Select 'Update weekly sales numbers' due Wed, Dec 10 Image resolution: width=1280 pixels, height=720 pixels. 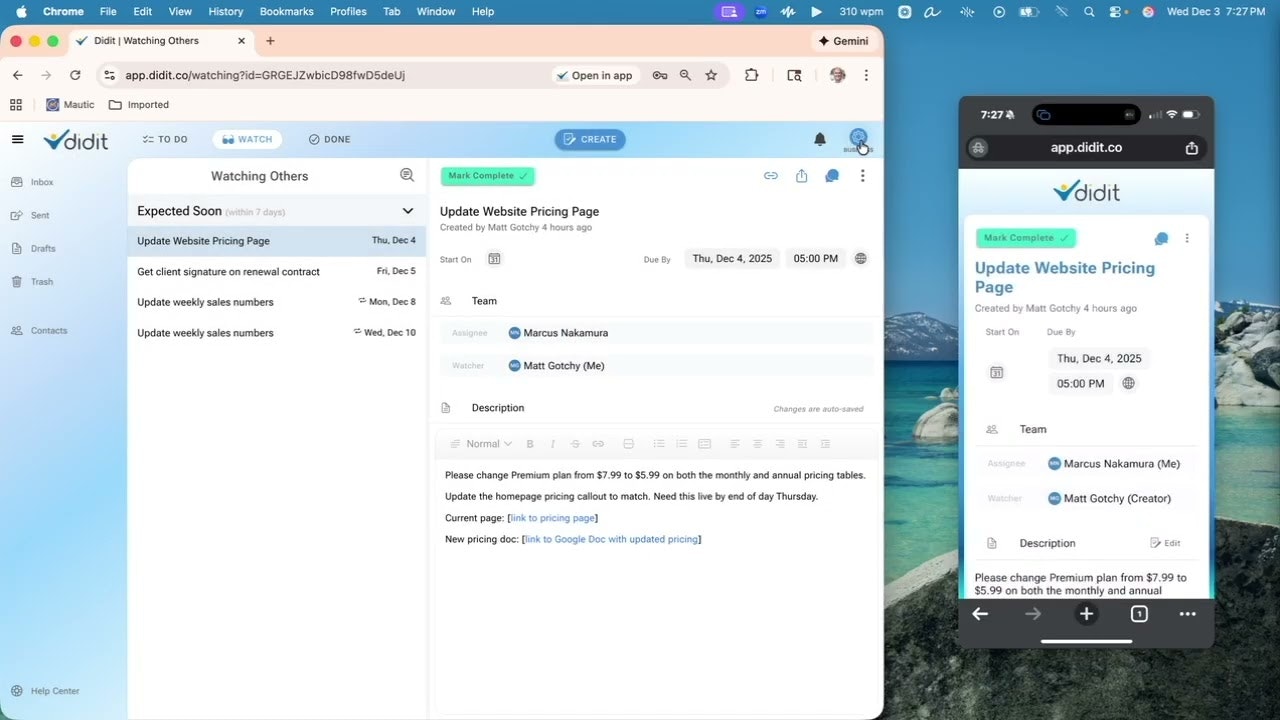click(x=276, y=333)
